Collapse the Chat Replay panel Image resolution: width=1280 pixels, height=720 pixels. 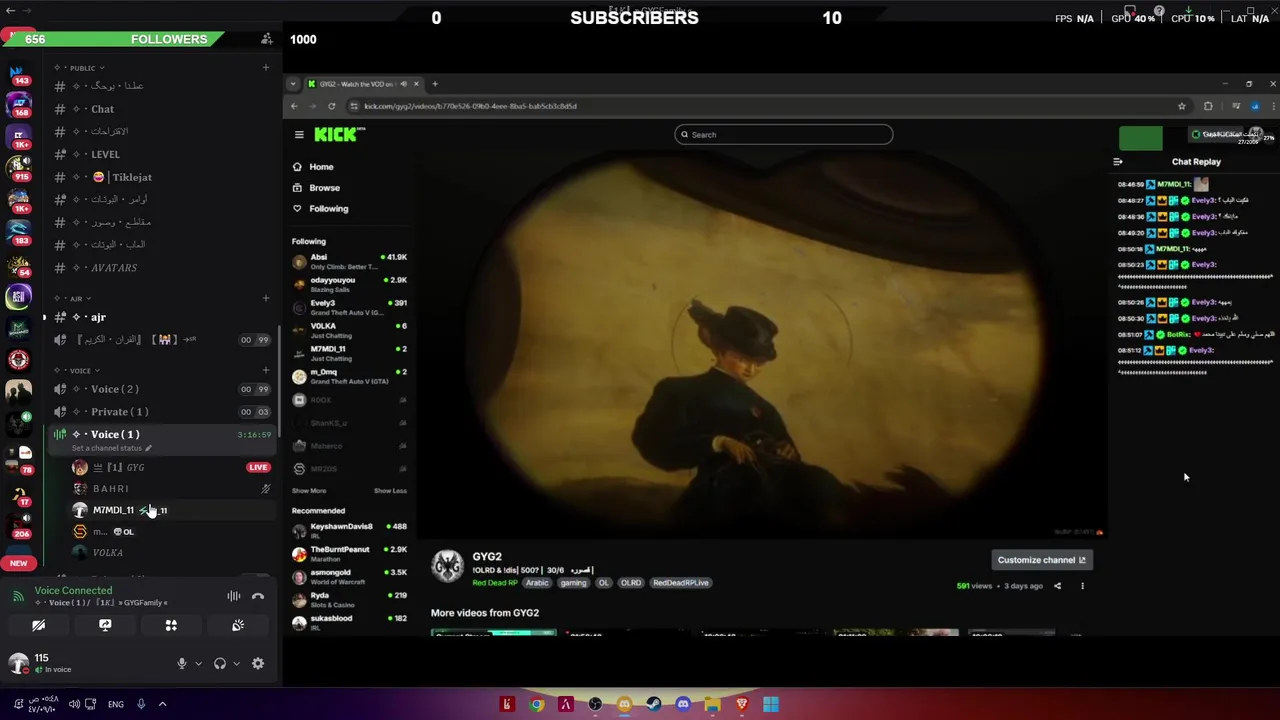point(1118,162)
